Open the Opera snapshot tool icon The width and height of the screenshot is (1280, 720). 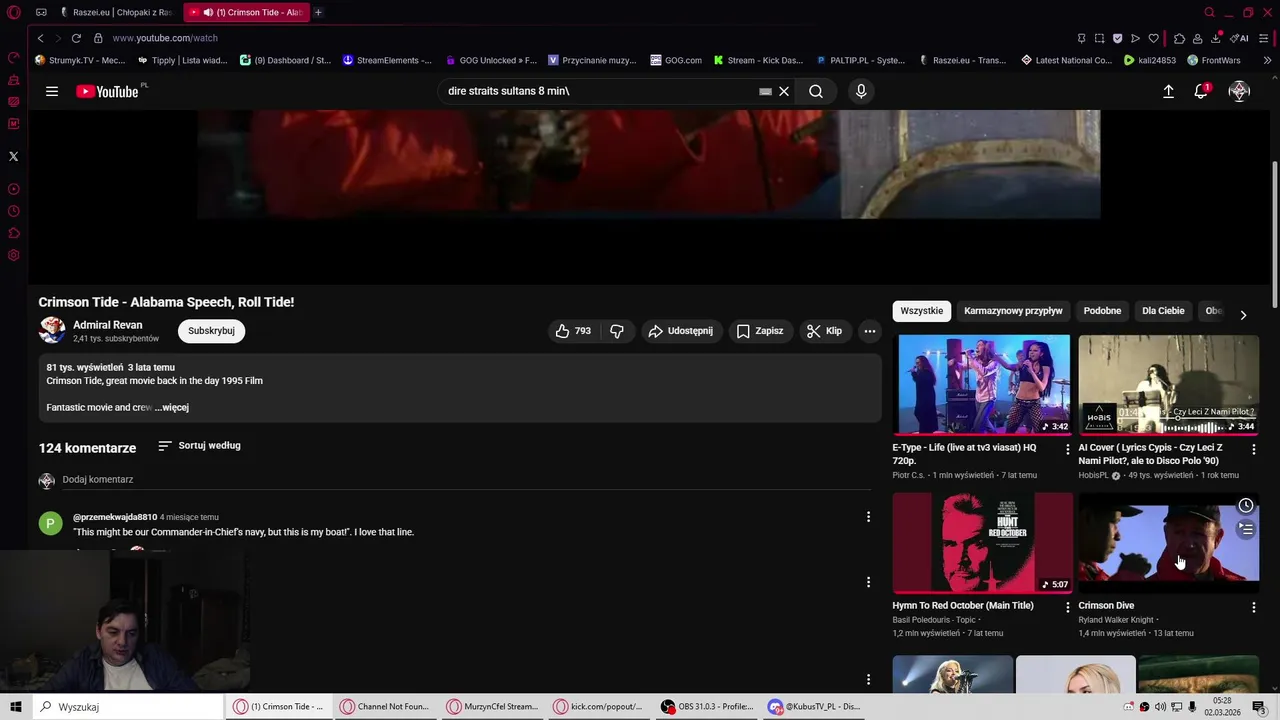click(x=1099, y=38)
